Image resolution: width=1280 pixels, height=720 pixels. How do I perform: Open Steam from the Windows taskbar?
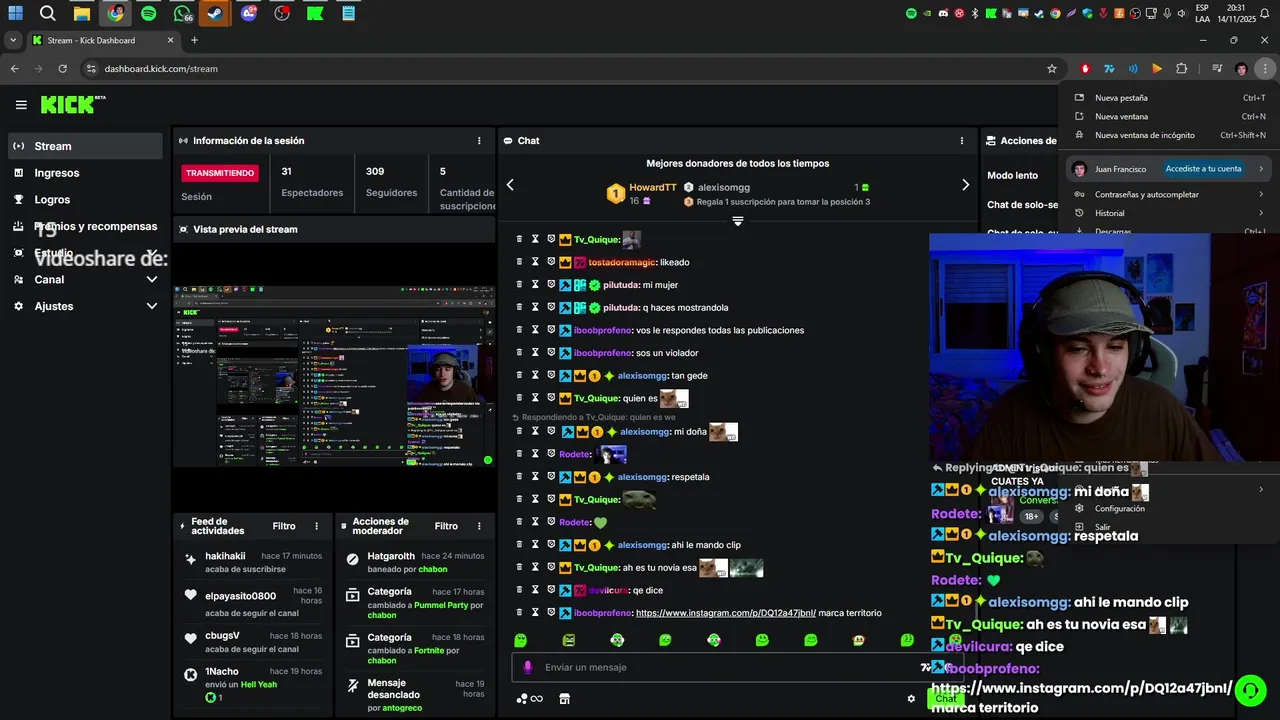pos(214,13)
